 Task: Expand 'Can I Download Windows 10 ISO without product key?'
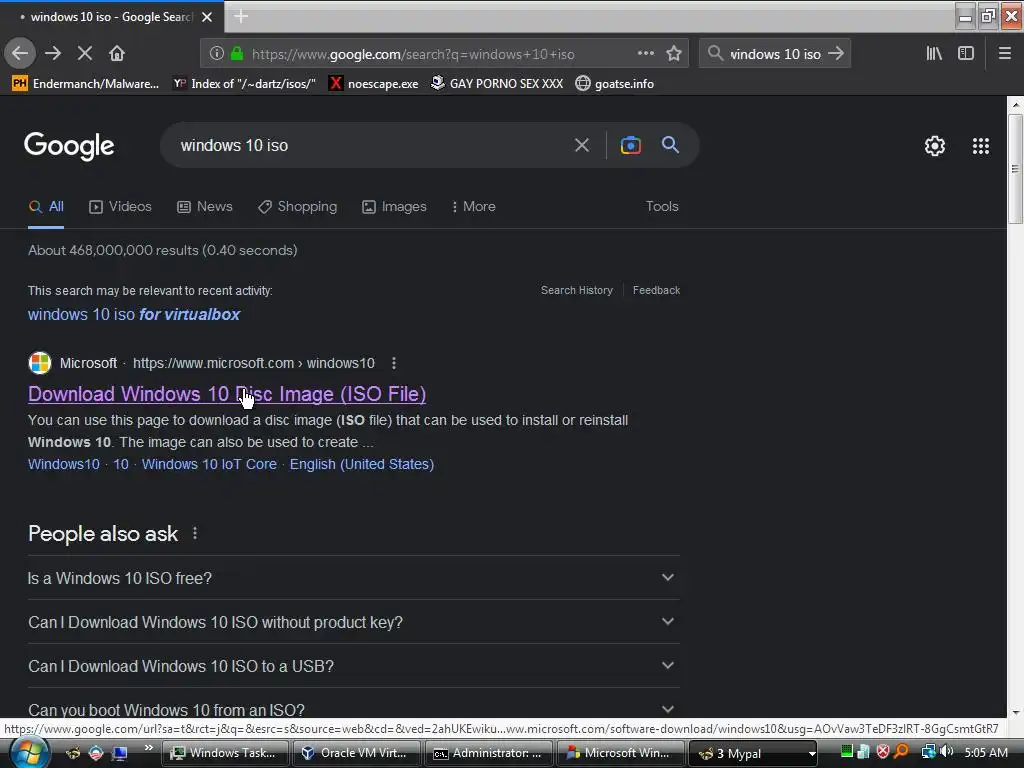353,622
